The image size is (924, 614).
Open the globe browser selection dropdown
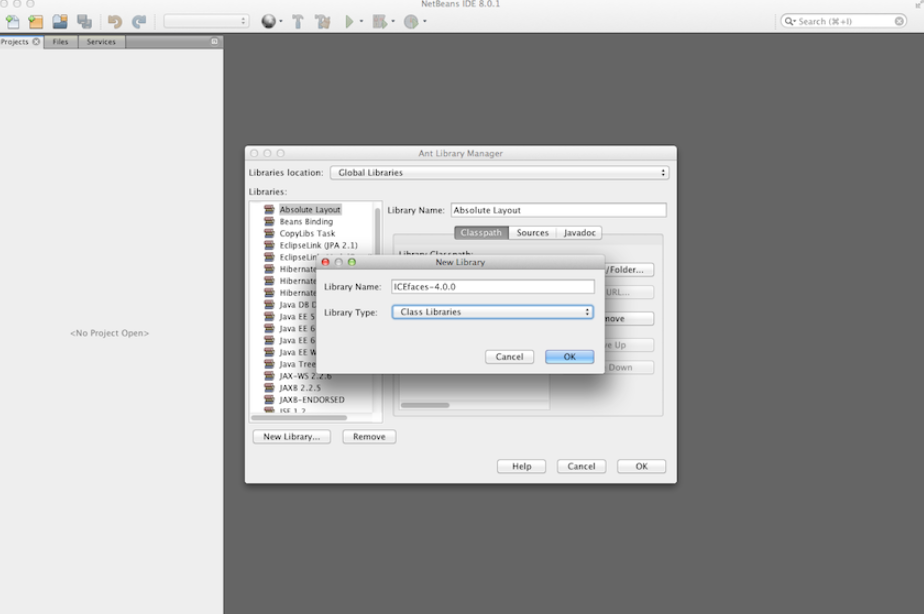click(x=271, y=21)
